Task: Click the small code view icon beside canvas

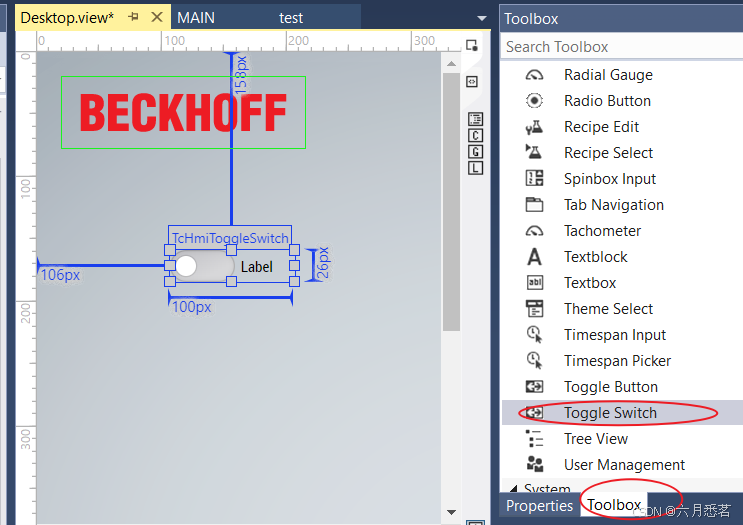Action: [472, 81]
